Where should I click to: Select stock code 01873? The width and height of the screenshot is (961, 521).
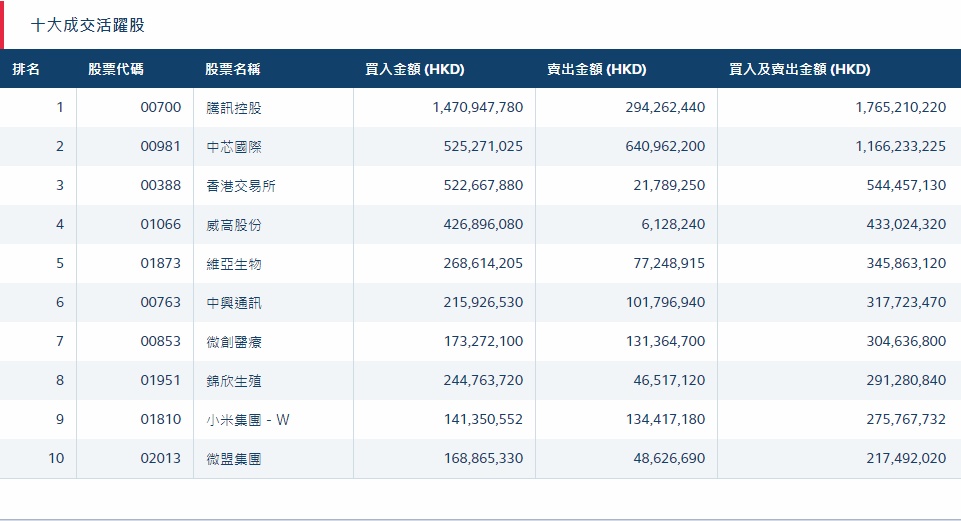tap(161, 264)
